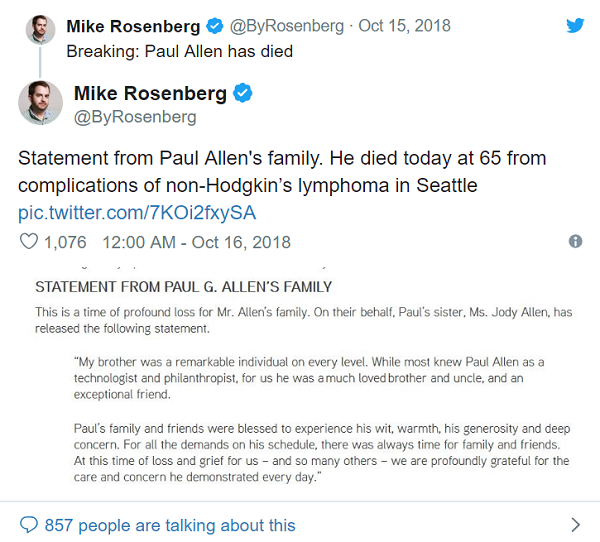Open the small Mike Rosenberg avatar
The height and width of the screenshot is (542, 600).
(x=40, y=29)
